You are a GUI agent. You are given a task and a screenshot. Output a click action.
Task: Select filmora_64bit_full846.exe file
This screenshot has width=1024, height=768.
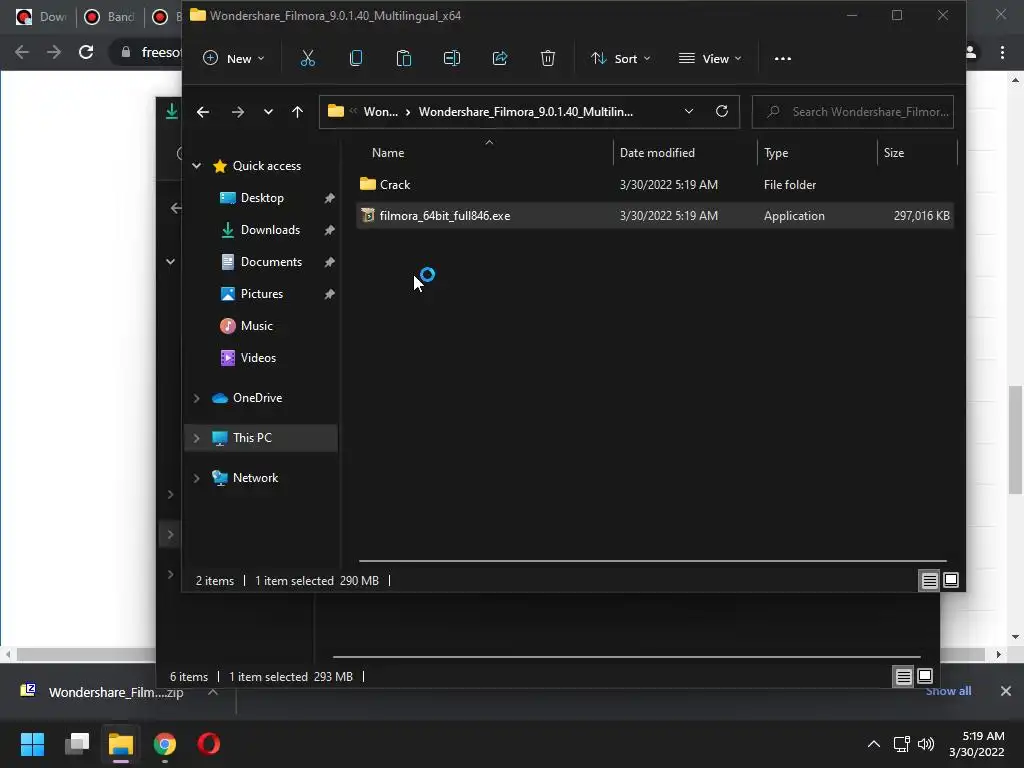pos(655,216)
